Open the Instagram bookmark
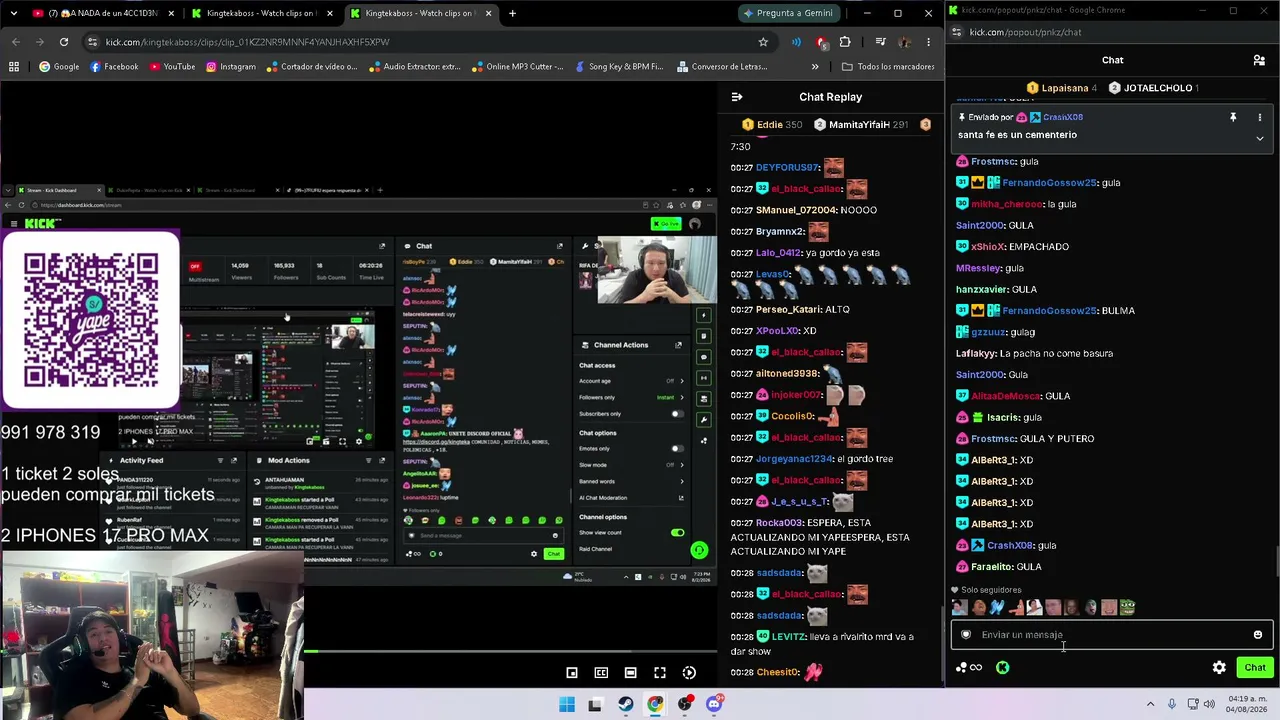 point(230,67)
